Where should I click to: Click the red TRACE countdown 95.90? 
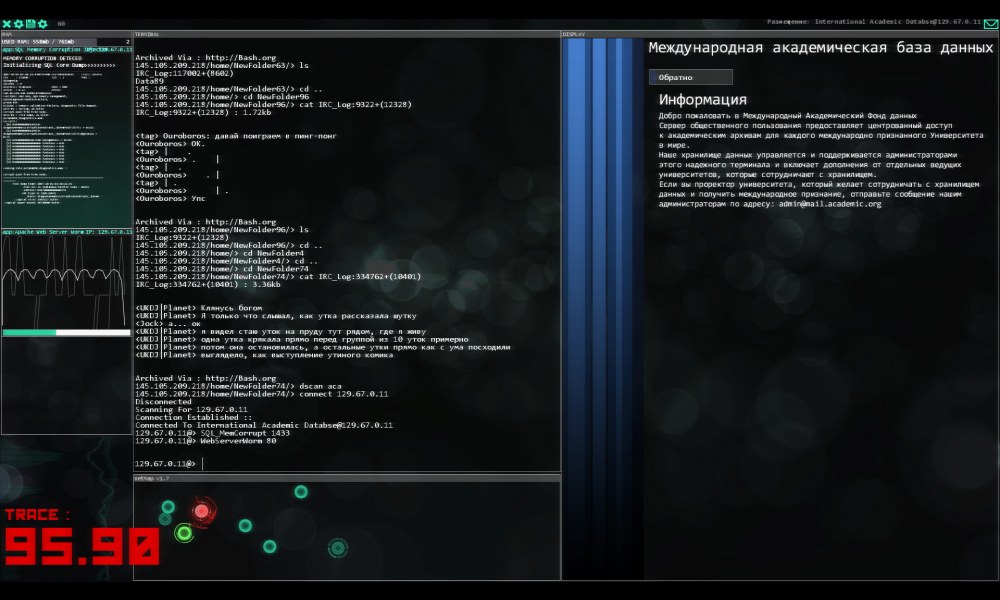[x=82, y=547]
